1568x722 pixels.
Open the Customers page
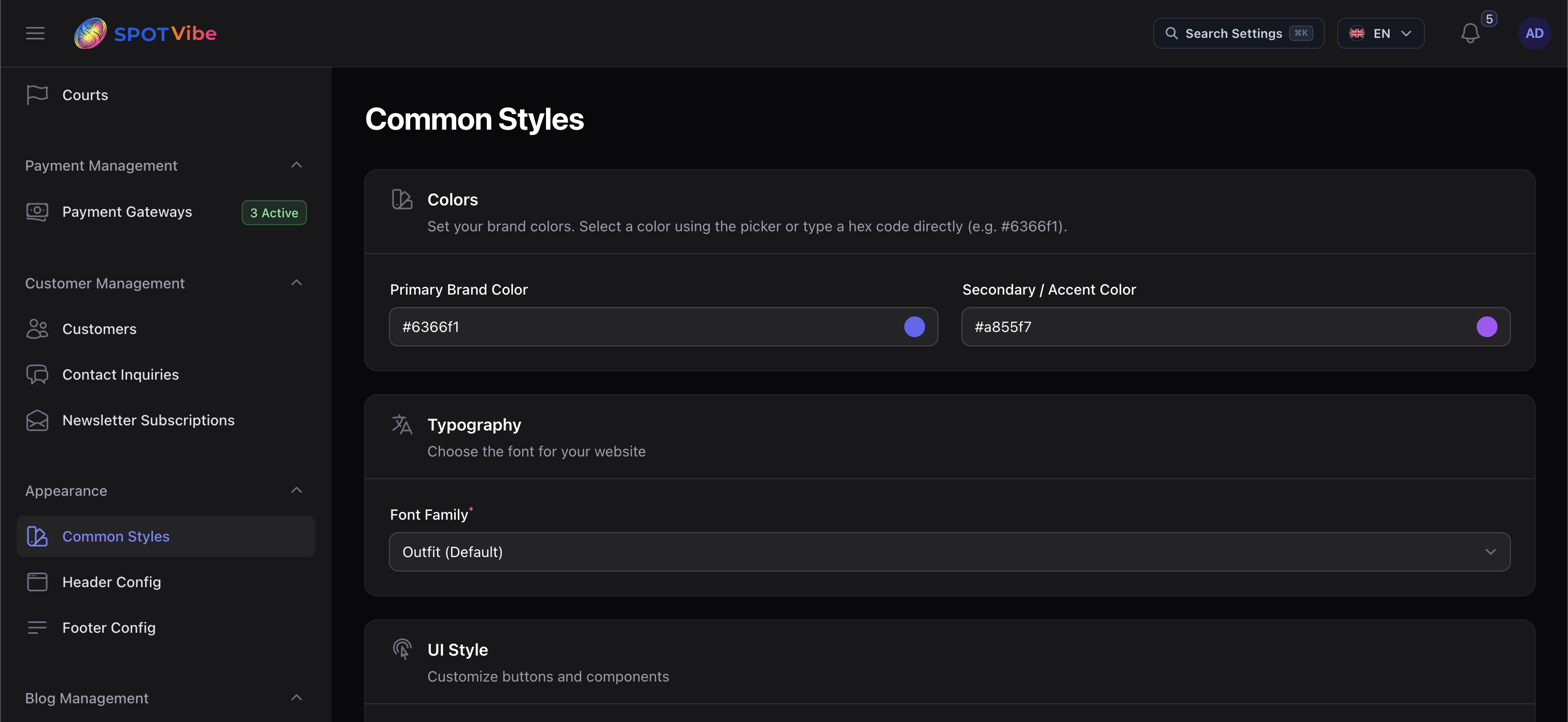coord(165,329)
